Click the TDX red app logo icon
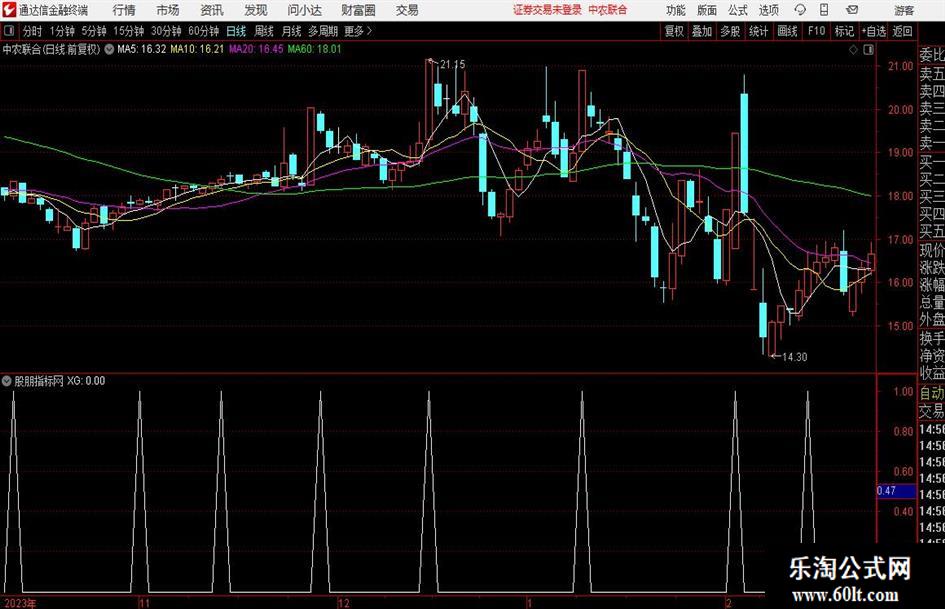Screen dimensions: 945x609 tap(9, 10)
